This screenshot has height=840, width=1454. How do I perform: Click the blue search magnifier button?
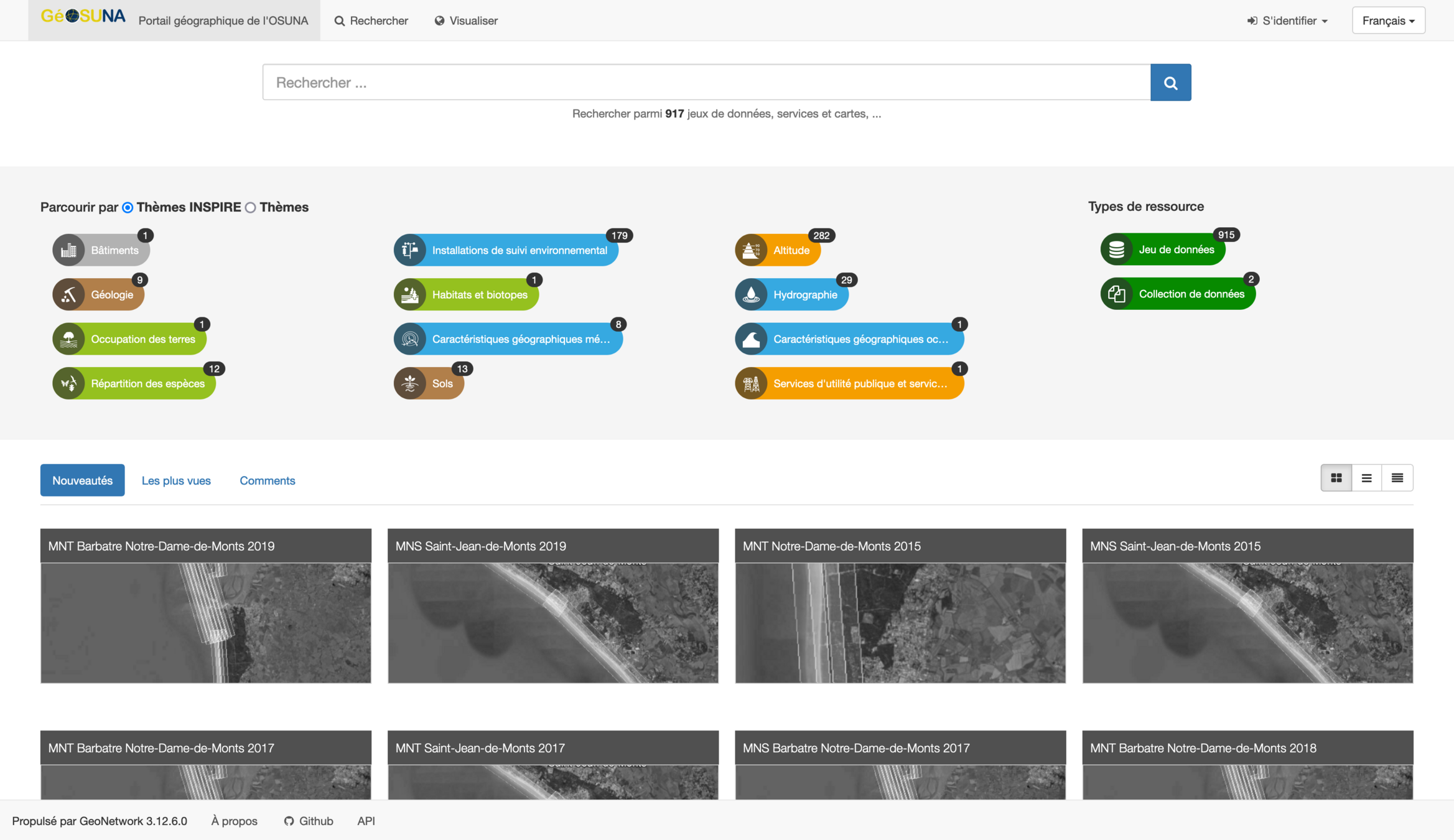pos(1170,82)
